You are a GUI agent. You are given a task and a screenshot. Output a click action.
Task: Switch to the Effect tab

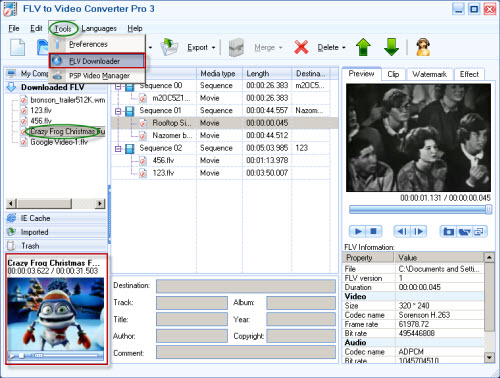point(469,74)
